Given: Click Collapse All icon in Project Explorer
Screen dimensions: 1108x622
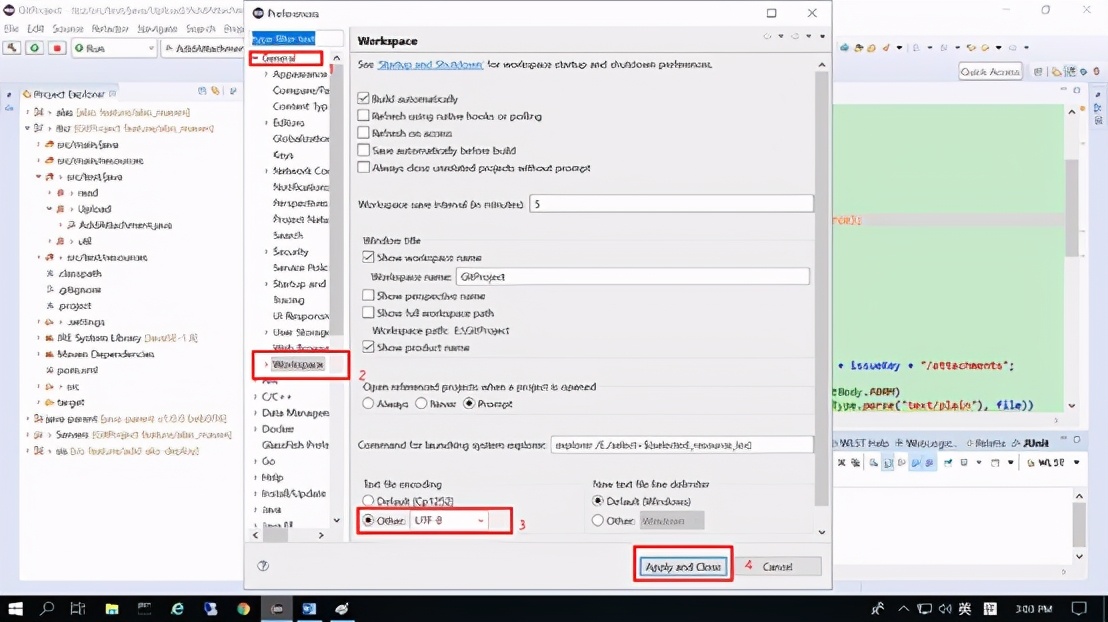Looking at the screenshot, I should click(x=202, y=91).
